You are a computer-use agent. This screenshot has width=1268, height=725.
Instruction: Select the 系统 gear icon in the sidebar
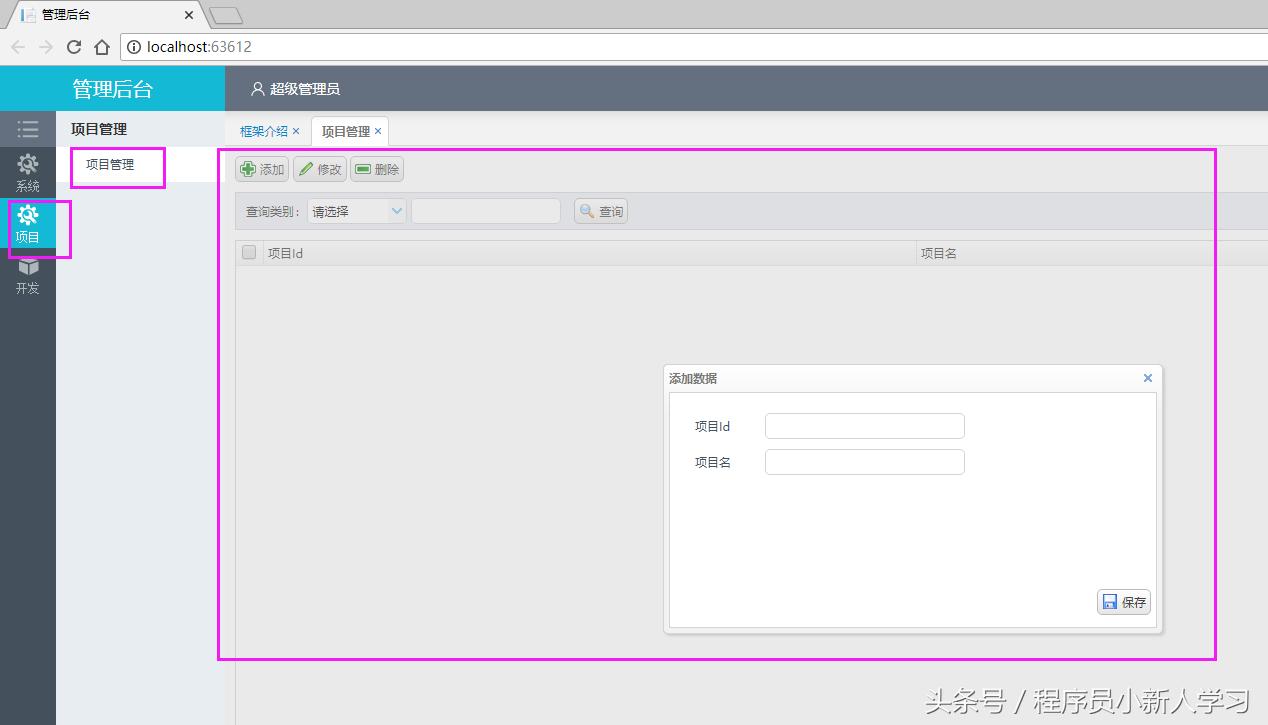[28, 163]
